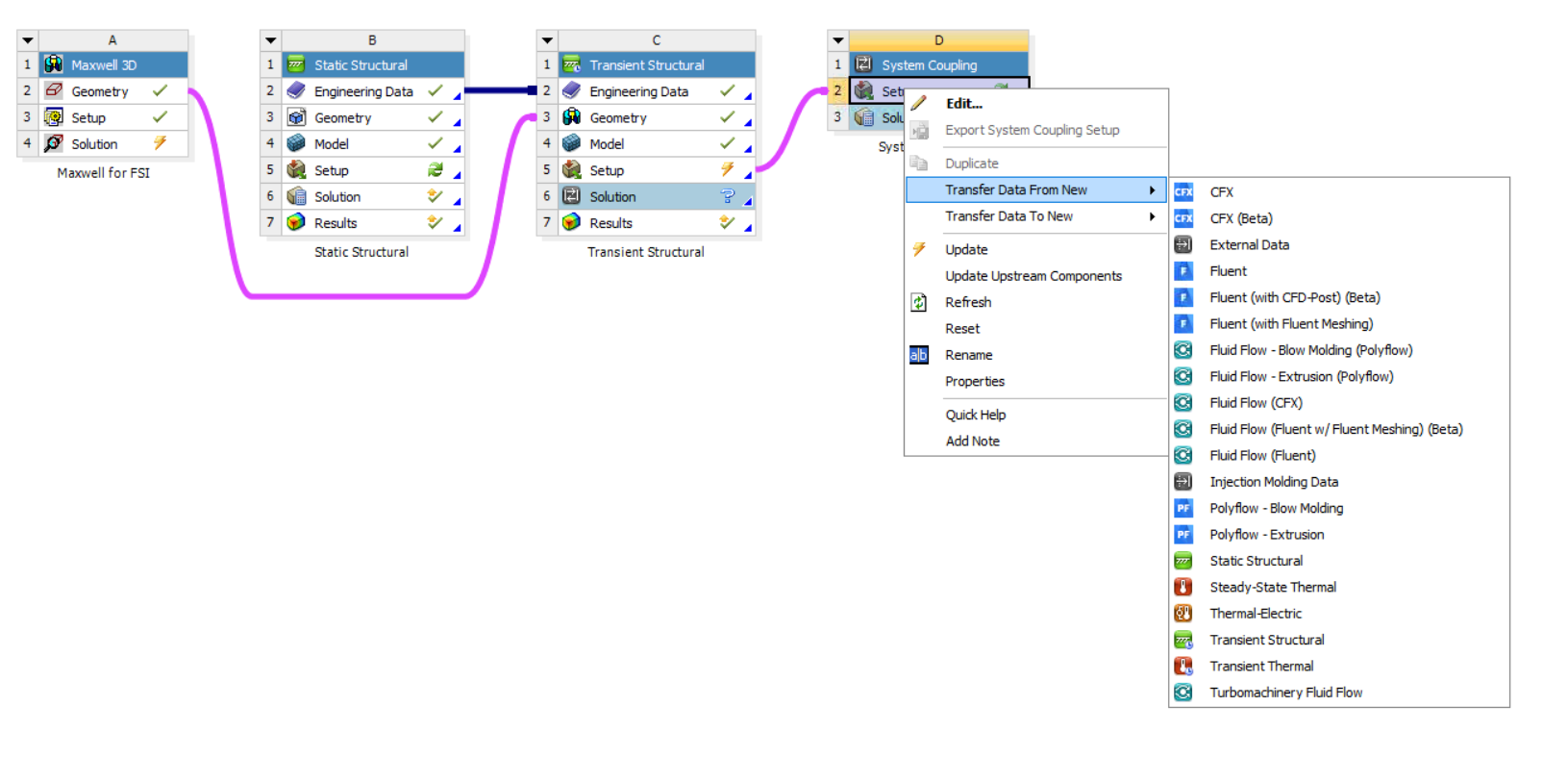Screen dimensions: 1568x757
Task: Click Geometry icon in Static Structural system B
Action: pos(296,117)
